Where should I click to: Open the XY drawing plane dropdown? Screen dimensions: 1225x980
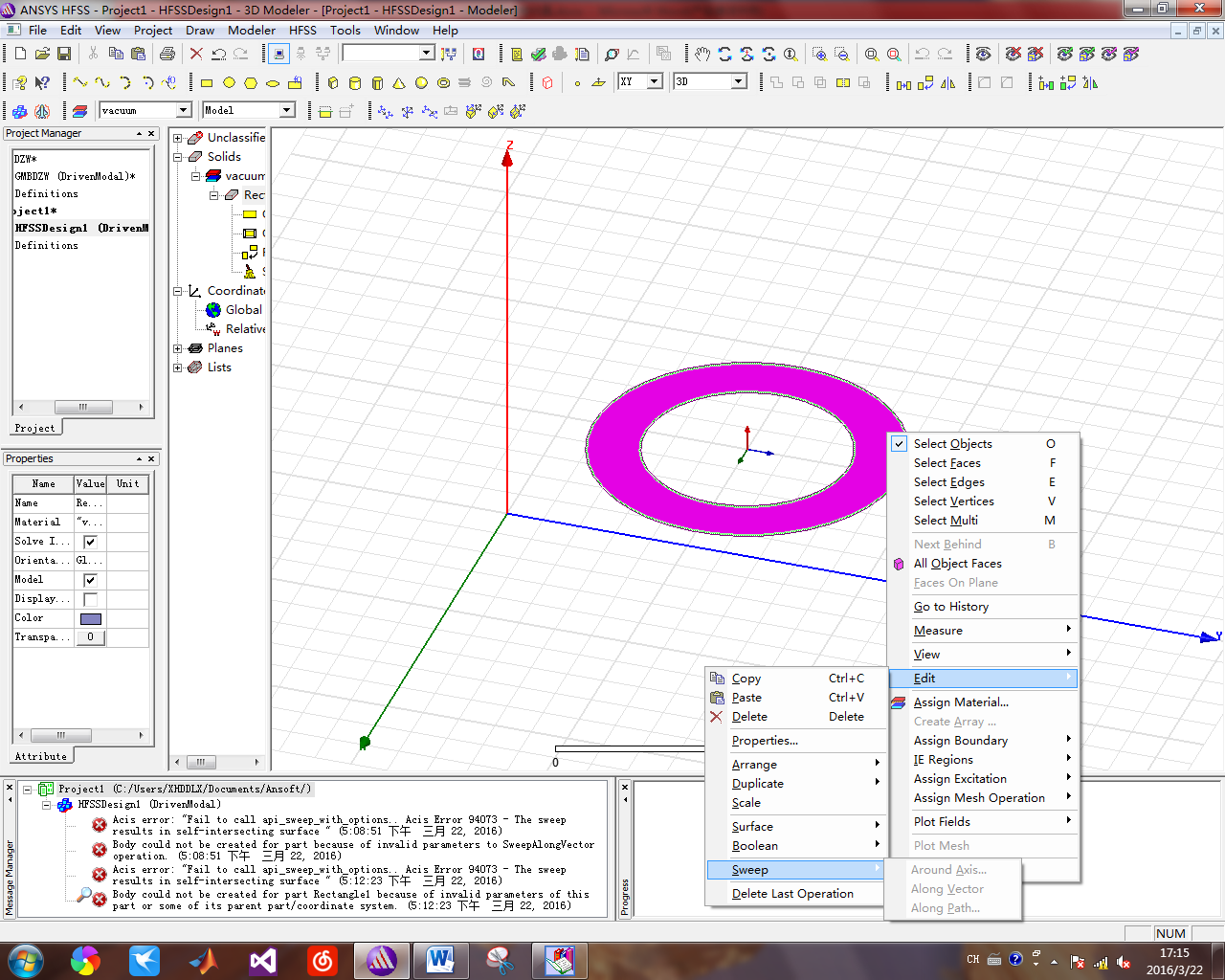[655, 81]
